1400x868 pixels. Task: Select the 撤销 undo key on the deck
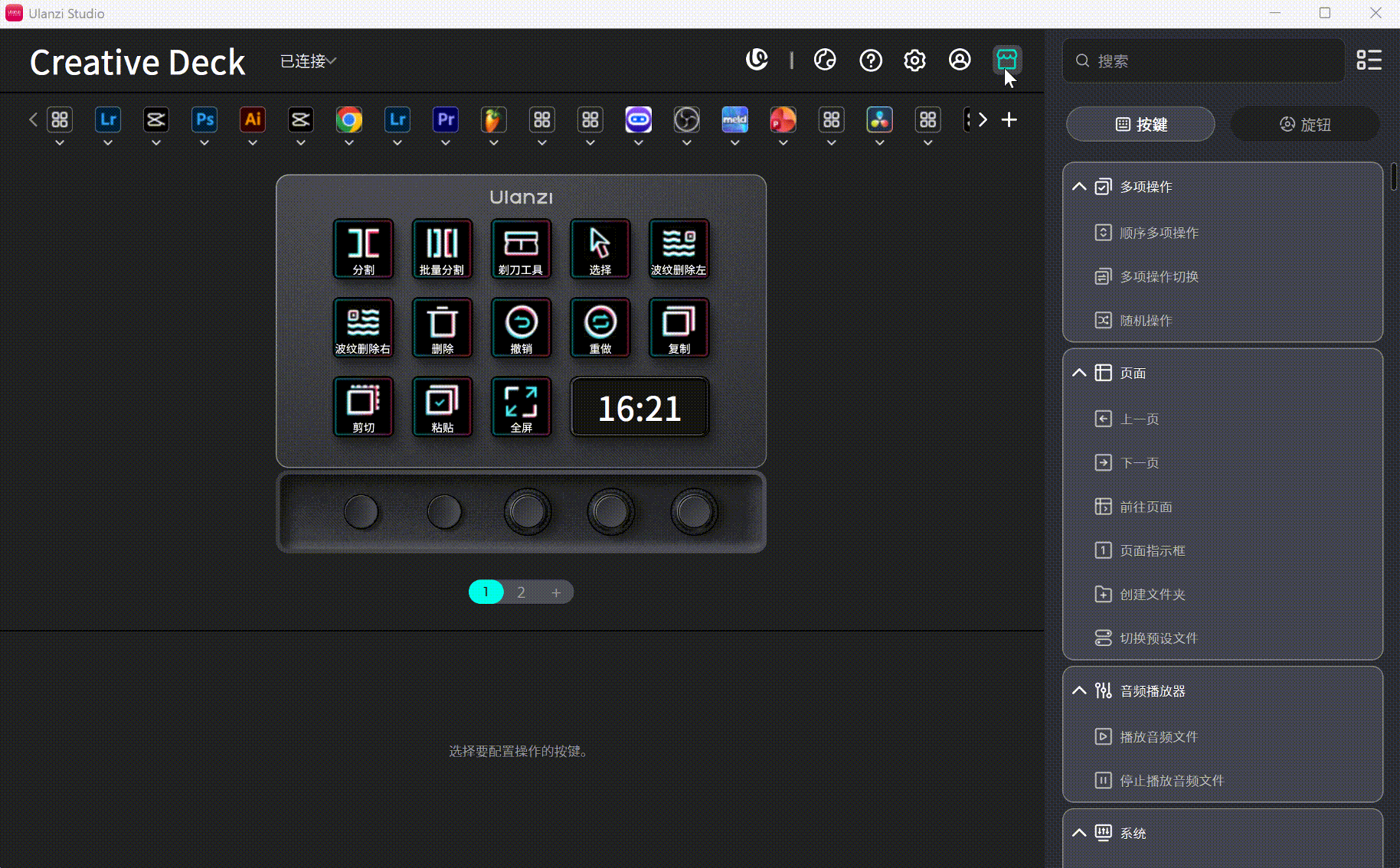(521, 328)
